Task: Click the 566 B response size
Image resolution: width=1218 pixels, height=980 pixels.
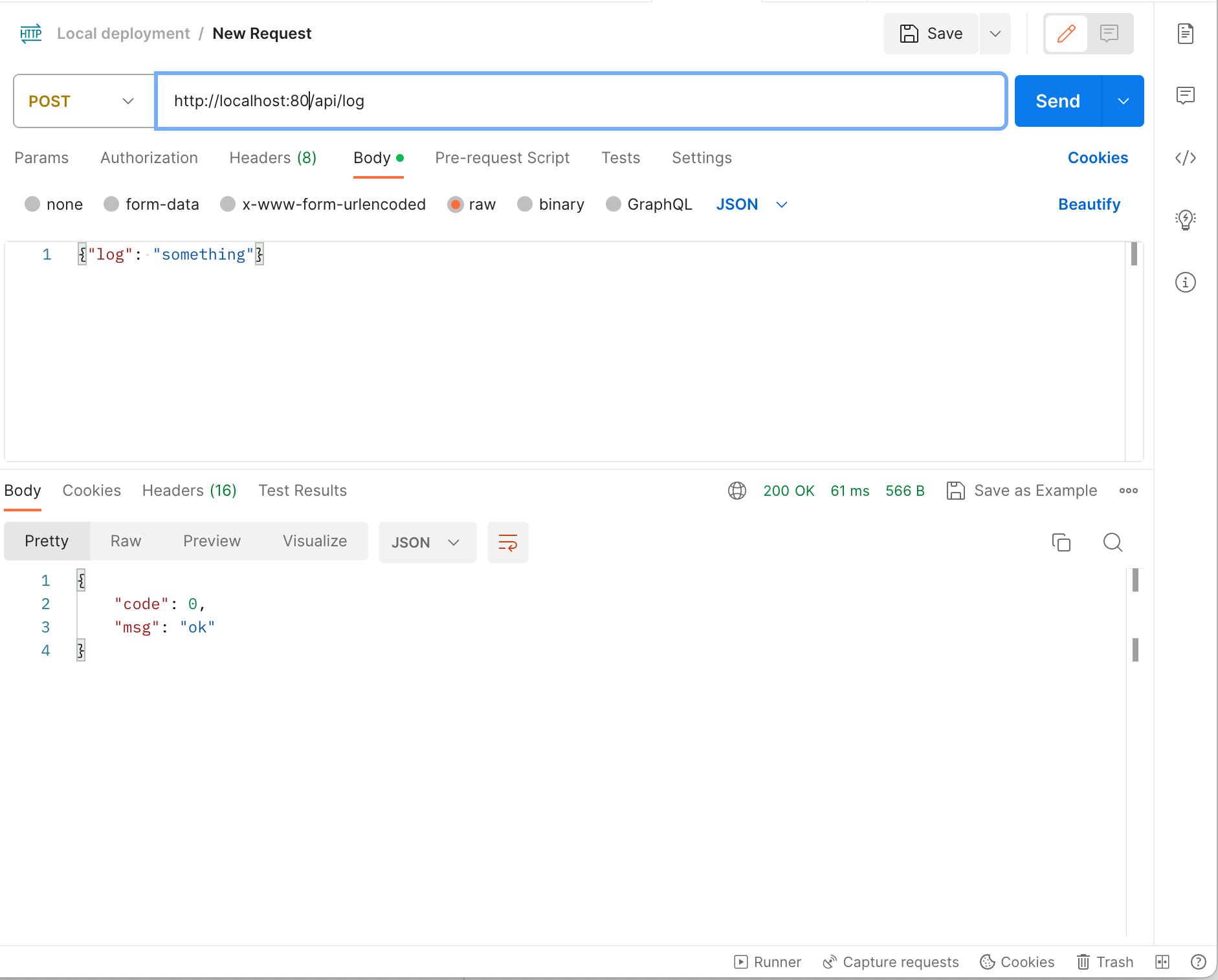Action: click(x=905, y=491)
